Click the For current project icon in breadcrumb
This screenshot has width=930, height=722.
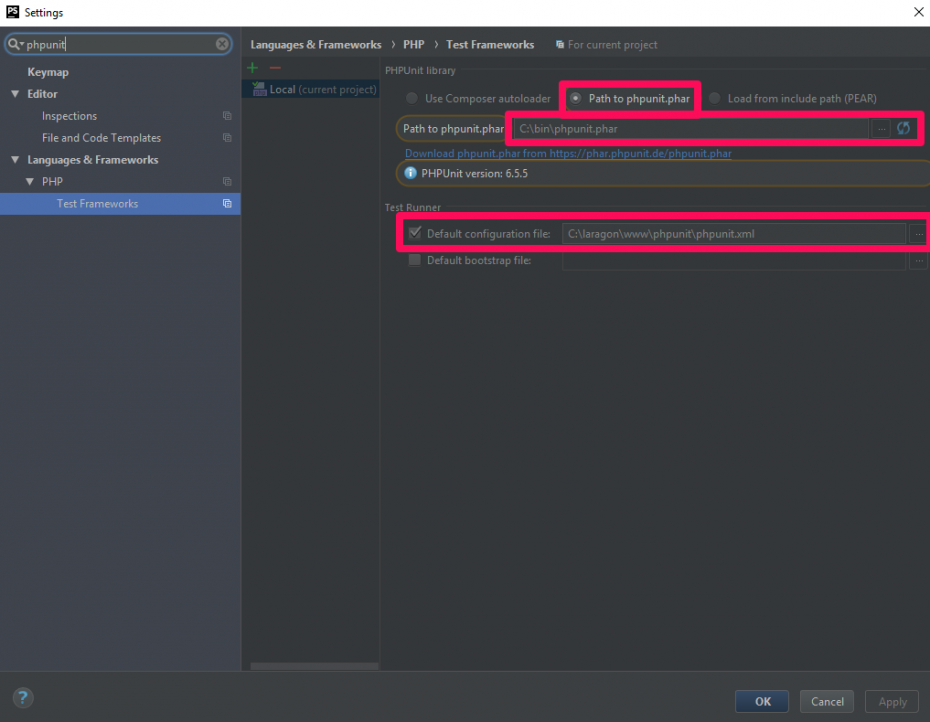[x=559, y=44]
